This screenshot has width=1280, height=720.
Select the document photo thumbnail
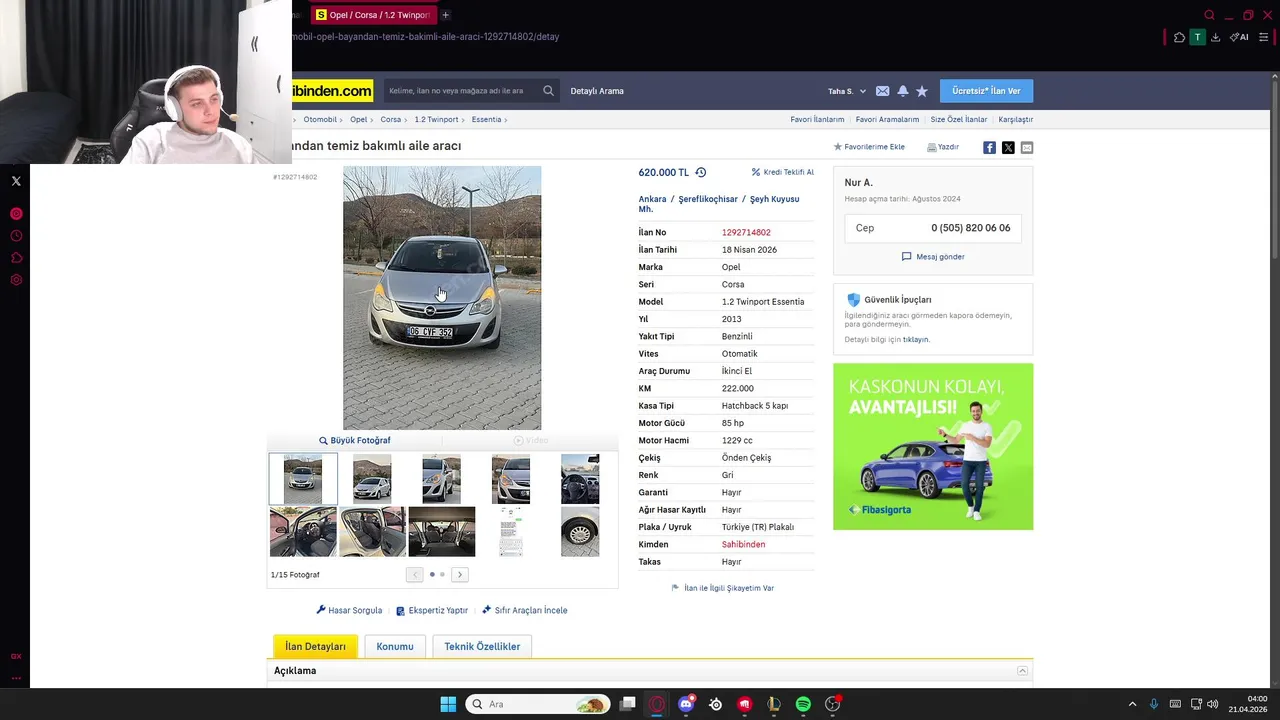tap(511, 531)
